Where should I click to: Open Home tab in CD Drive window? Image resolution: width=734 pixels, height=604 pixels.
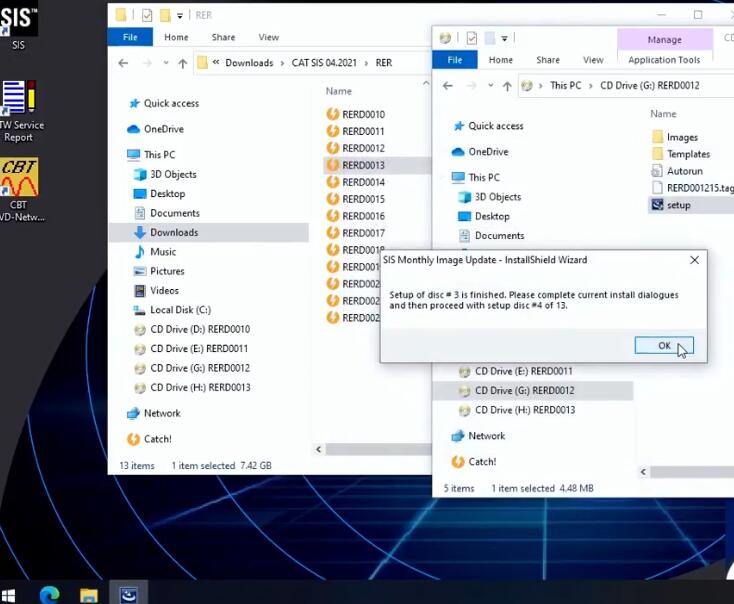pyautogui.click(x=500, y=60)
